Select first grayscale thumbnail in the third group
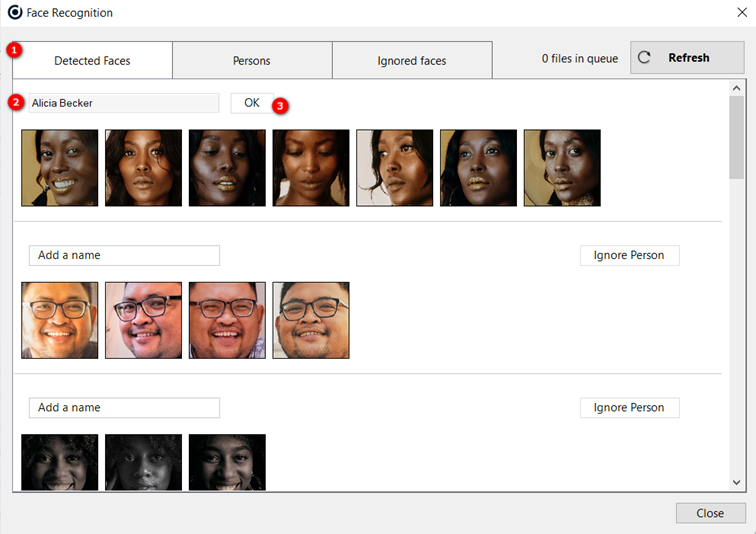 [x=60, y=462]
